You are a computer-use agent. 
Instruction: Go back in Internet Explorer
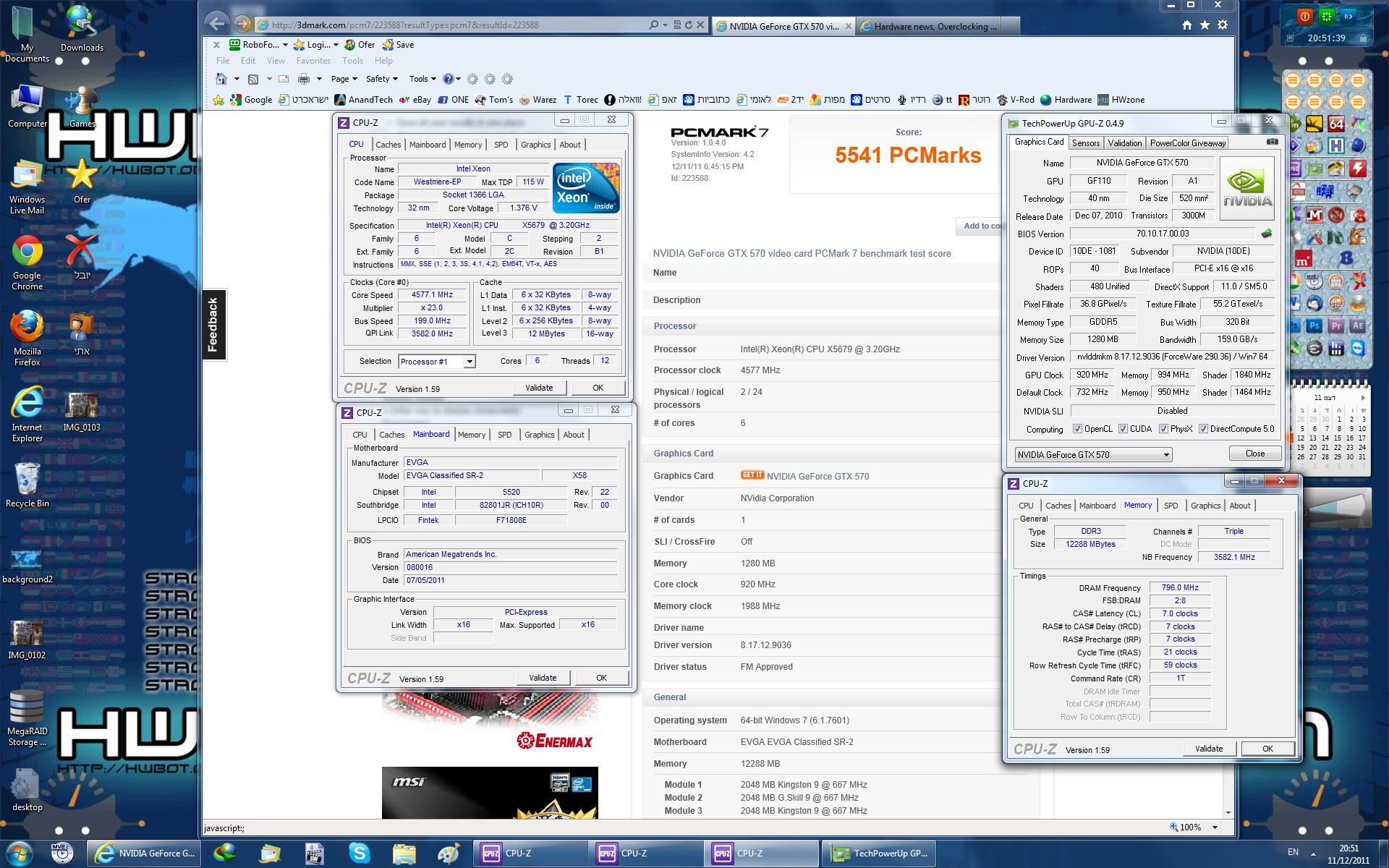217,24
